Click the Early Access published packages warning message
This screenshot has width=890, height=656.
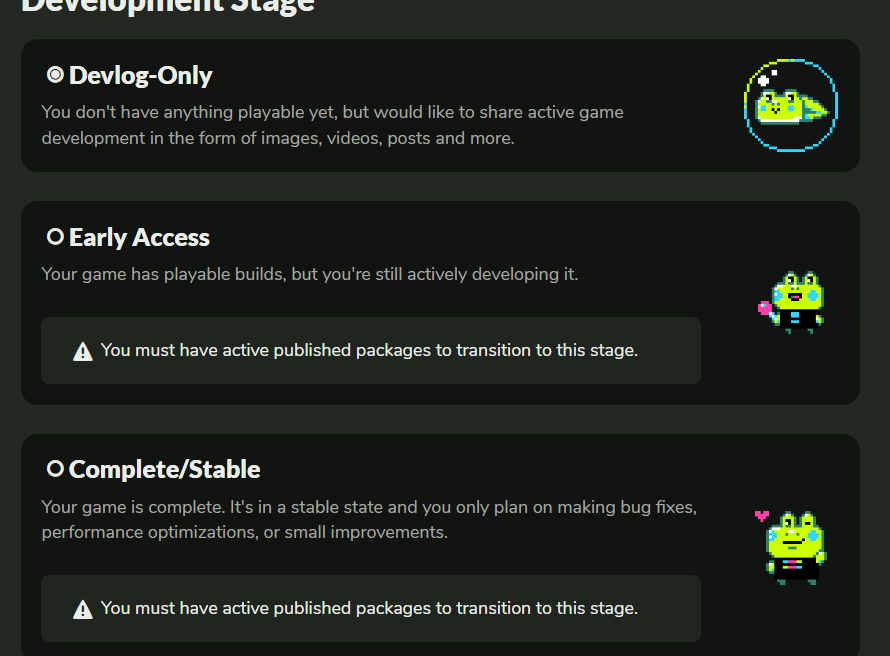[x=369, y=350]
